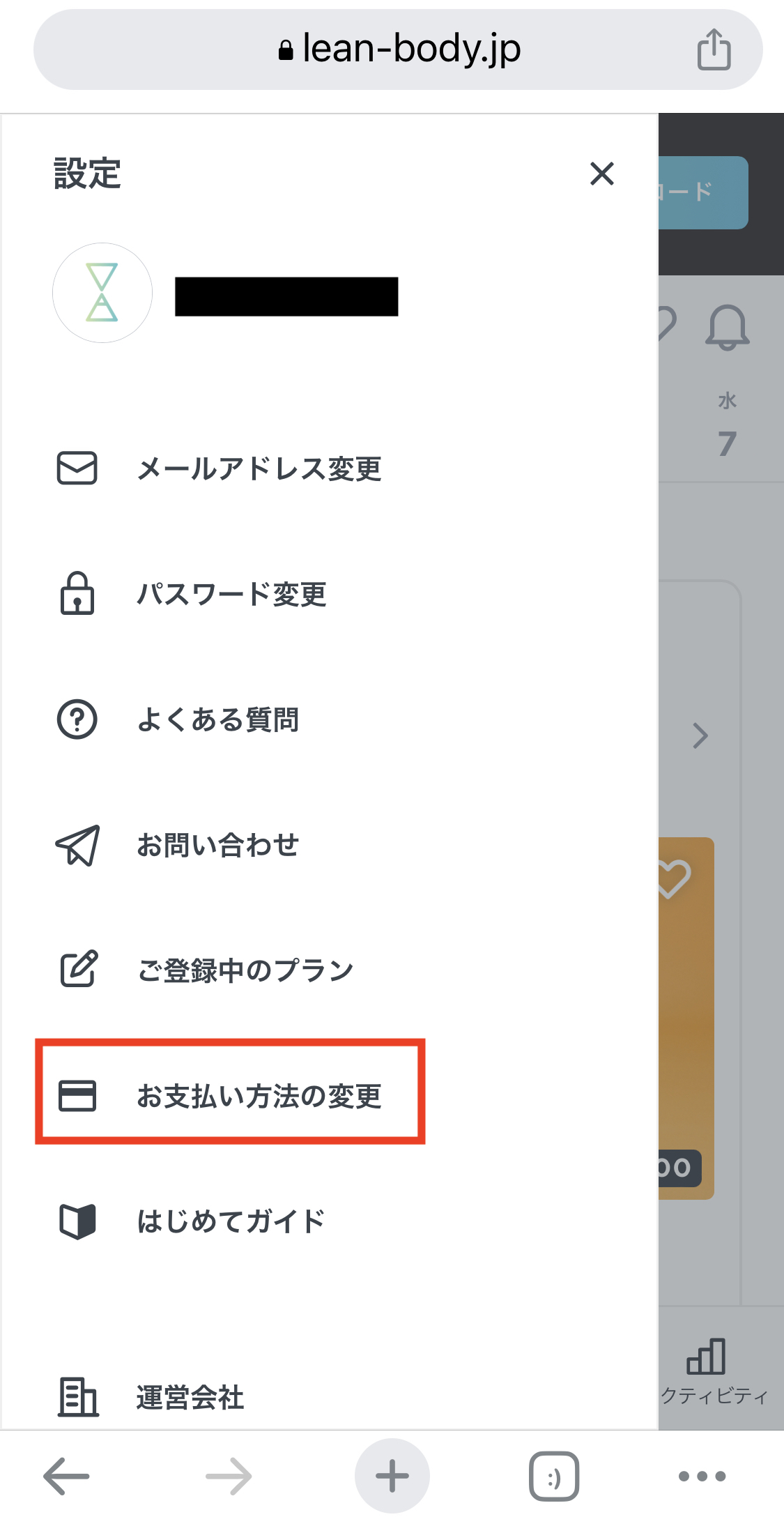Screen dimensions: 784x1533
Task: Open browser three-dots more menu
Action: [x=702, y=1476]
